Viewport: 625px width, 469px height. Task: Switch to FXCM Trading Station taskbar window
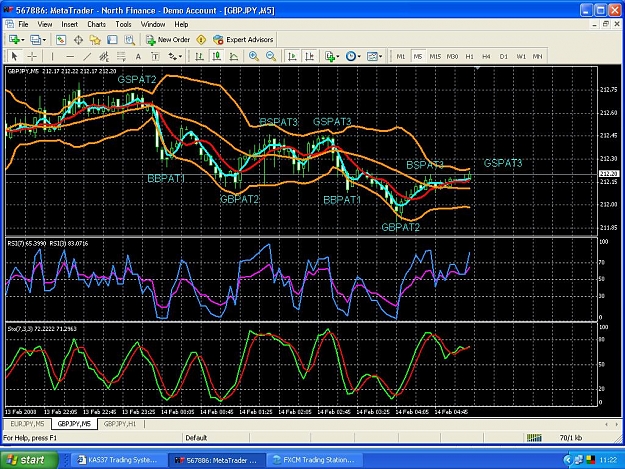[x=314, y=460]
